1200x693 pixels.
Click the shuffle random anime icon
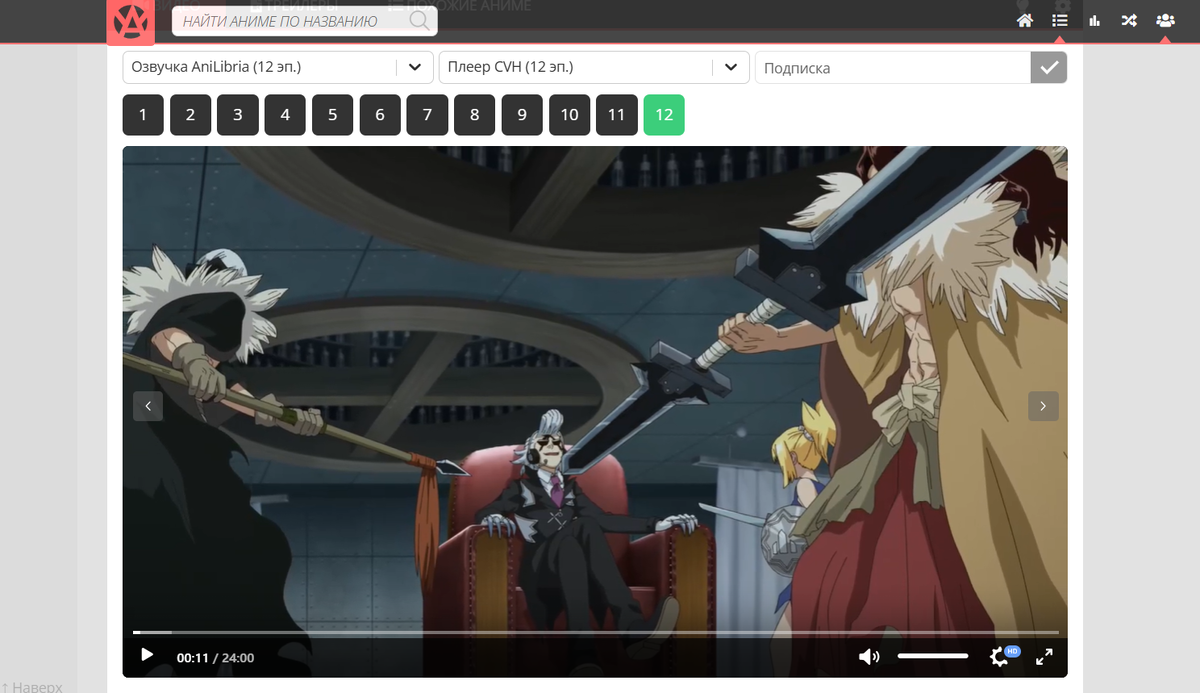tap(1129, 20)
